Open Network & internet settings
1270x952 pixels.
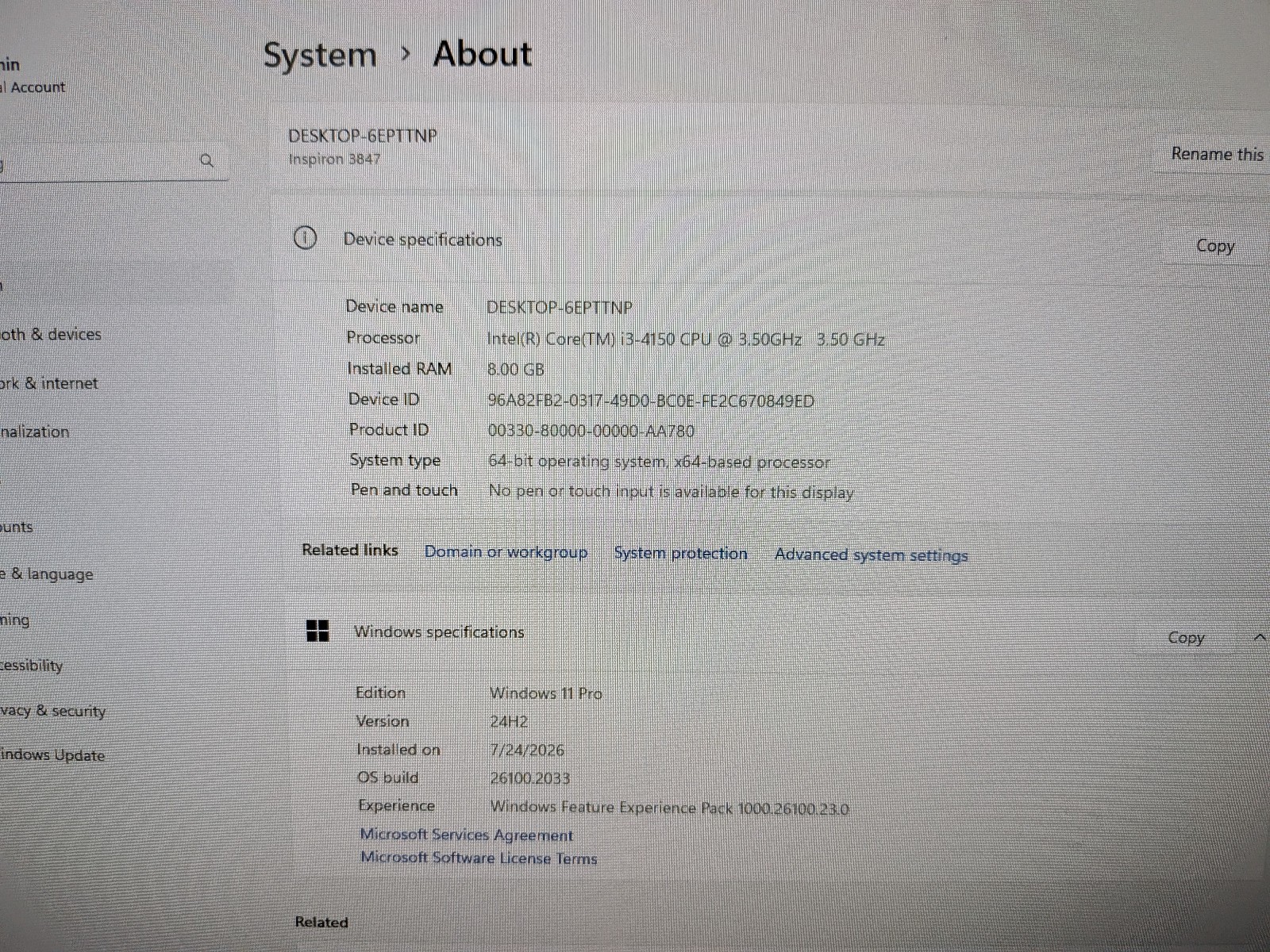click(49, 383)
